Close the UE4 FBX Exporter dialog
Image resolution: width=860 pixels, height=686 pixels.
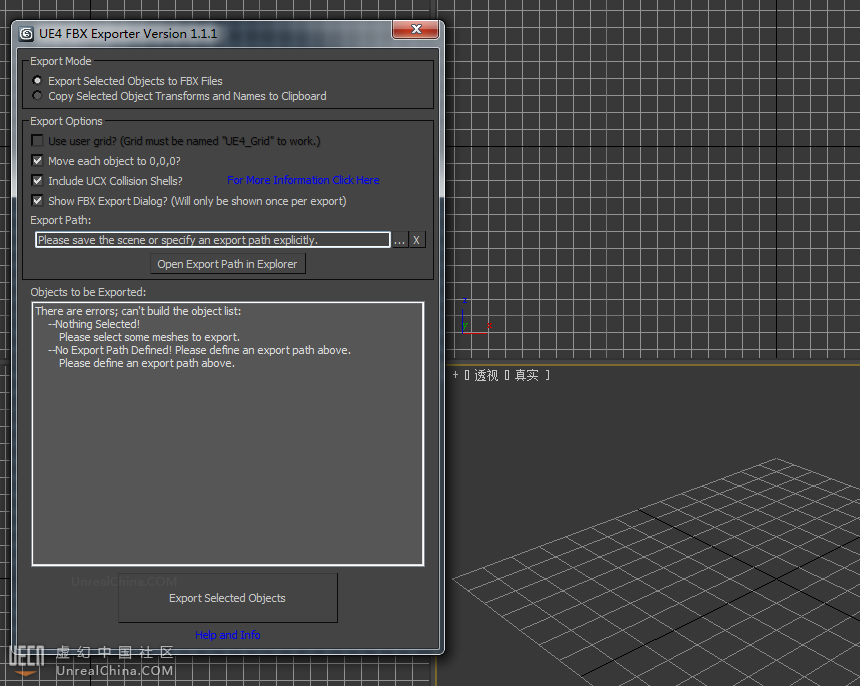click(x=416, y=30)
